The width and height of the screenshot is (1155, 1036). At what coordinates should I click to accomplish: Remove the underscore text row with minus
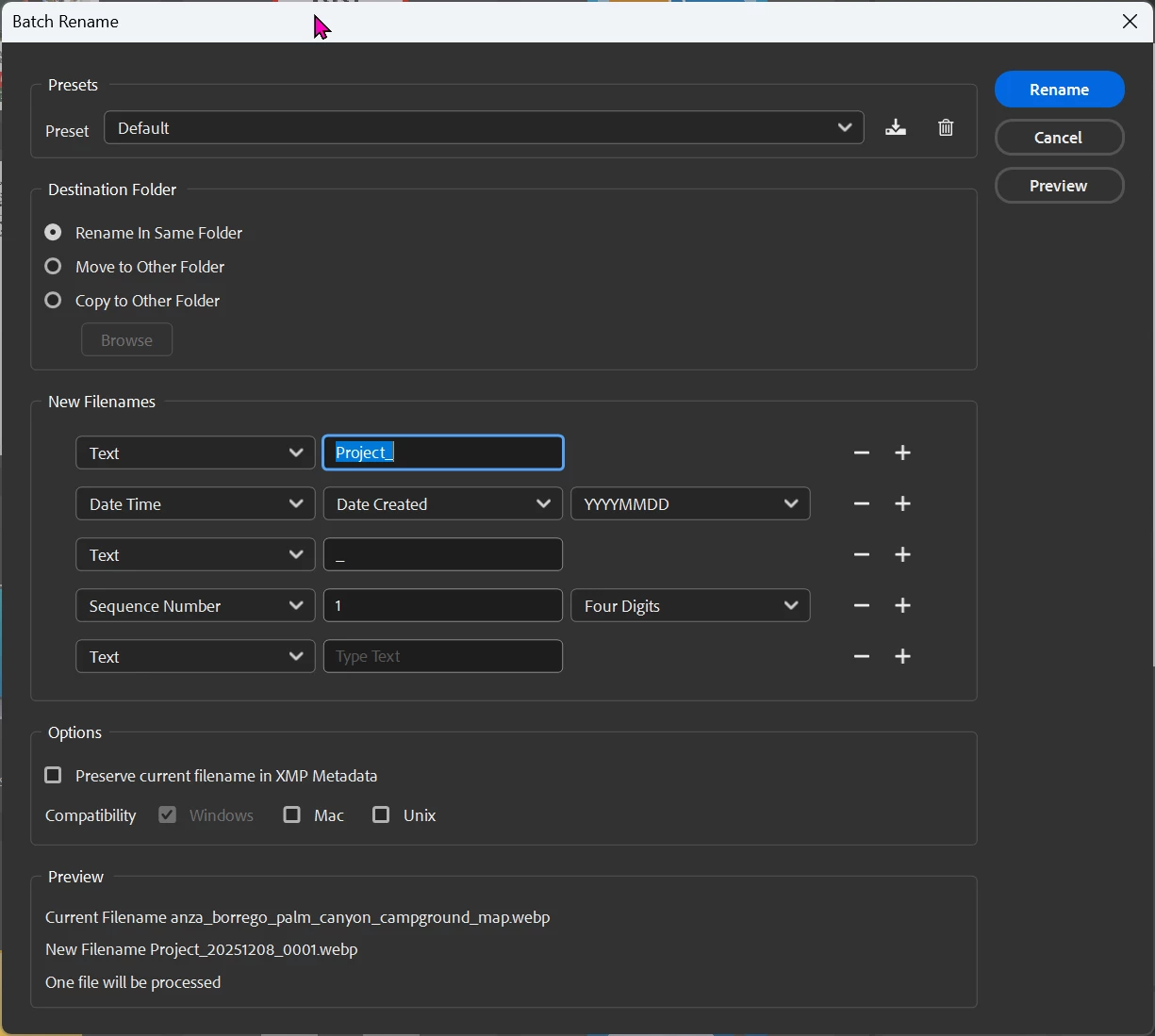click(x=862, y=555)
